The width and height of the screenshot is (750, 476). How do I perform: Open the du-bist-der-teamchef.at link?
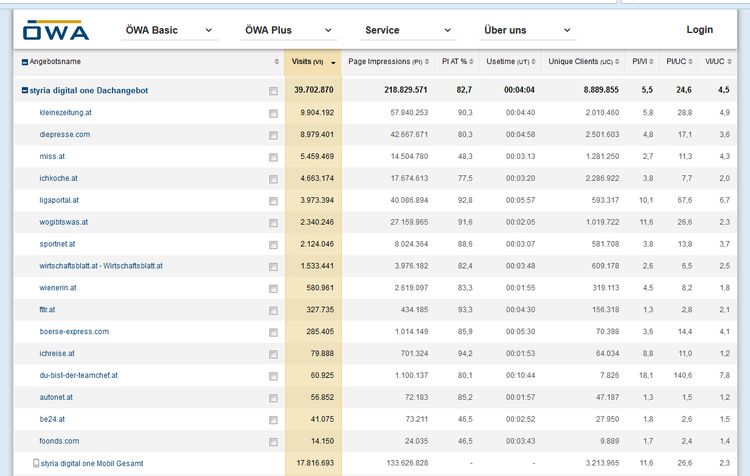pyautogui.click(x=78, y=375)
